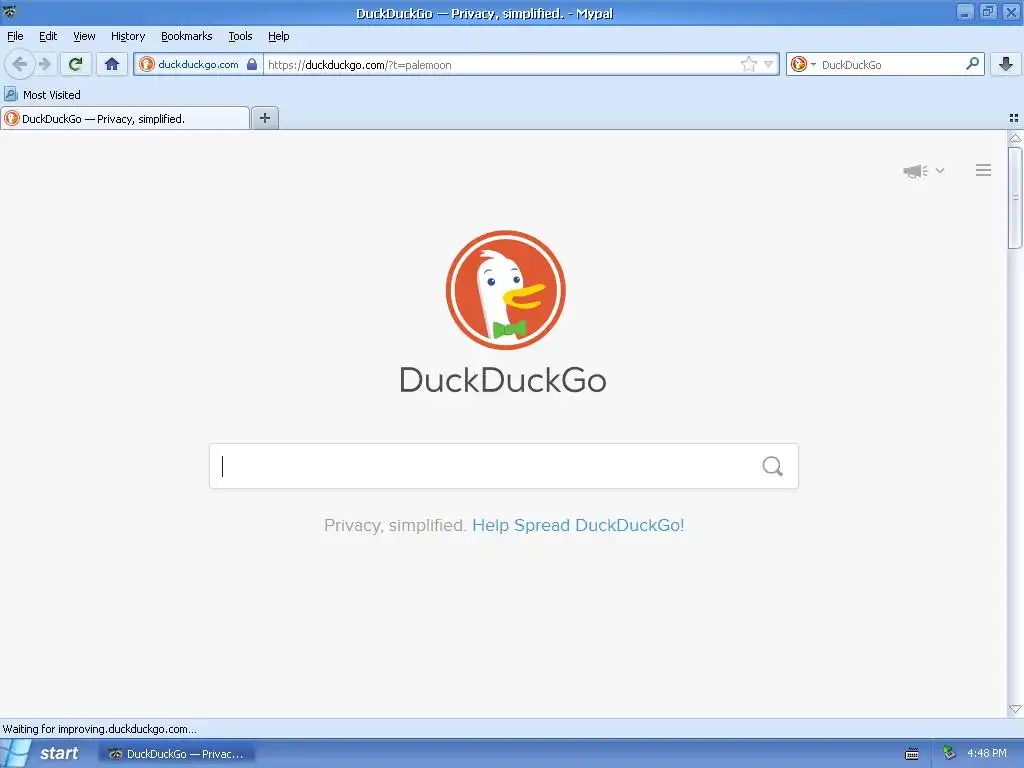Select the DuckDuckGo — Privacy, simplified tab
This screenshot has height=768, width=1024.
point(125,118)
